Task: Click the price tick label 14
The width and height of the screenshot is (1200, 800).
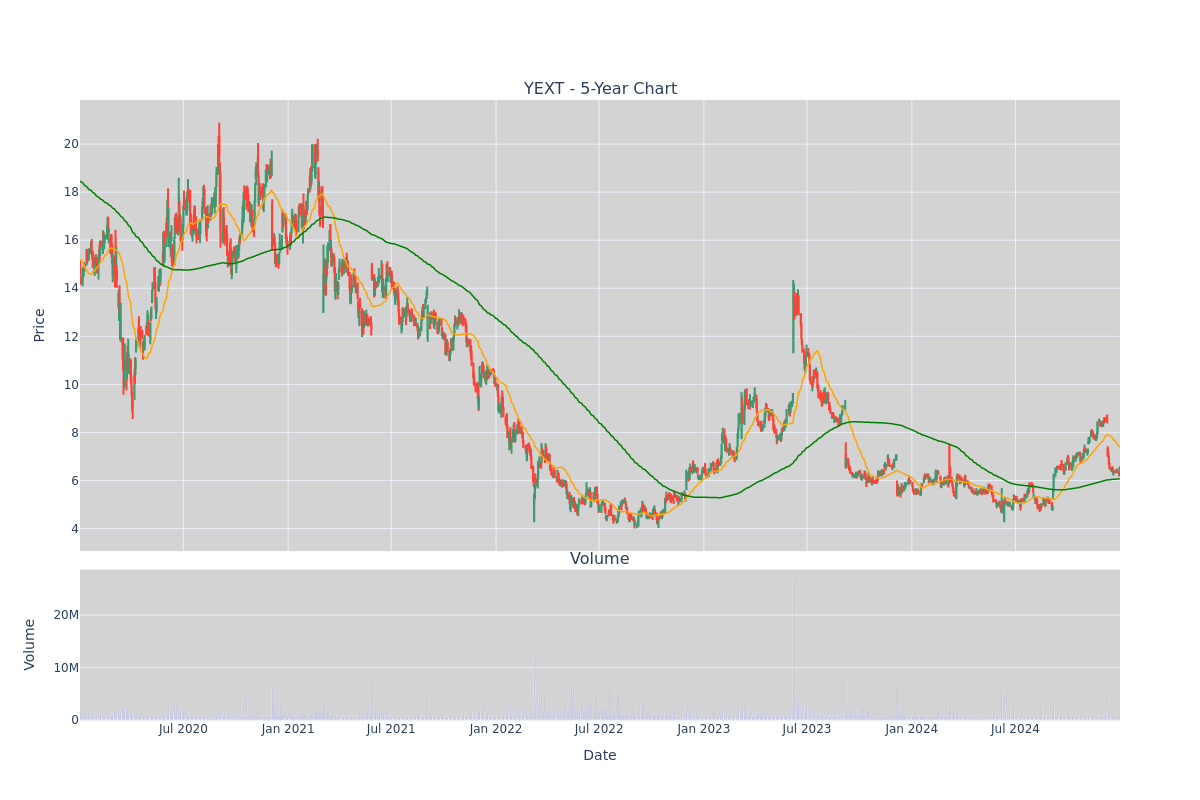Action: tap(71, 288)
